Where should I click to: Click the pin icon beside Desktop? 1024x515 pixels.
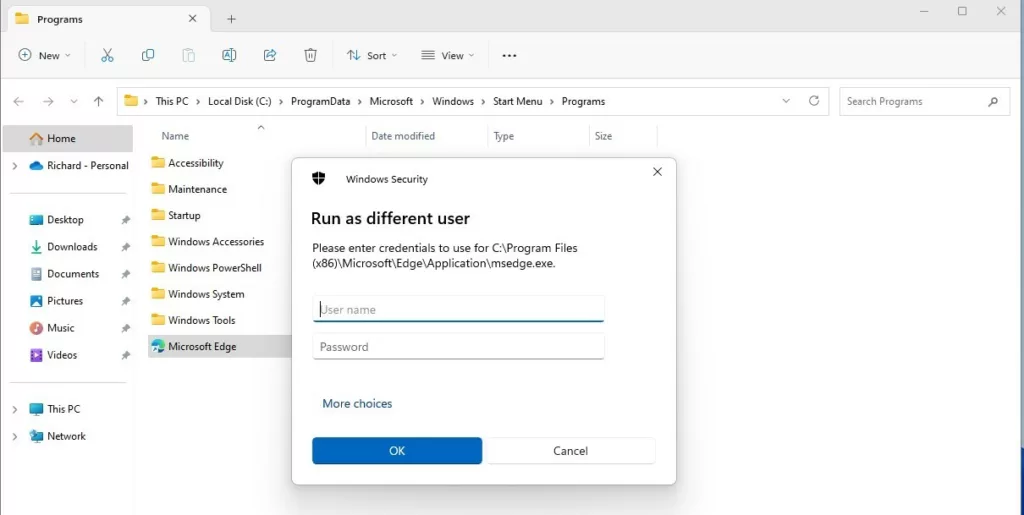[x=125, y=221]
